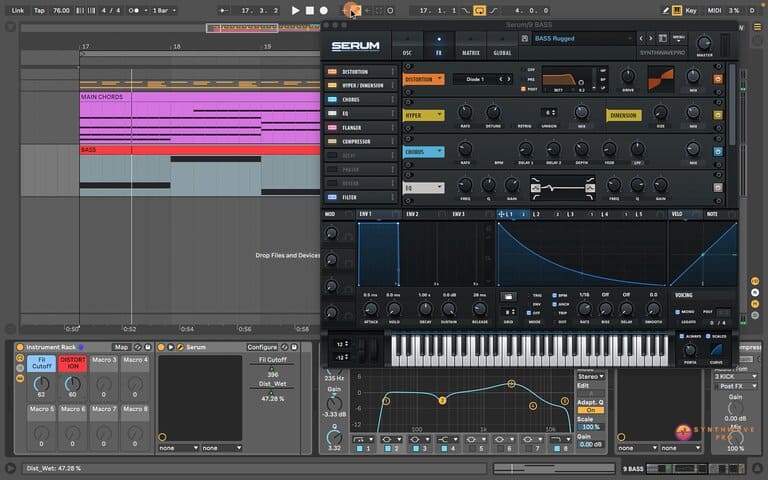Open the EQ module dropdown in Serum
Viewport: 768px width, 480px height.
coord(423,188)
